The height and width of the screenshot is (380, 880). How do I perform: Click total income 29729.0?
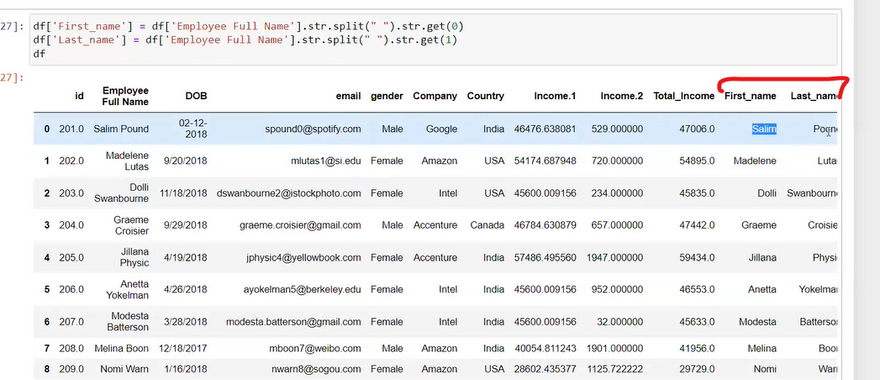tap(697, 369)
